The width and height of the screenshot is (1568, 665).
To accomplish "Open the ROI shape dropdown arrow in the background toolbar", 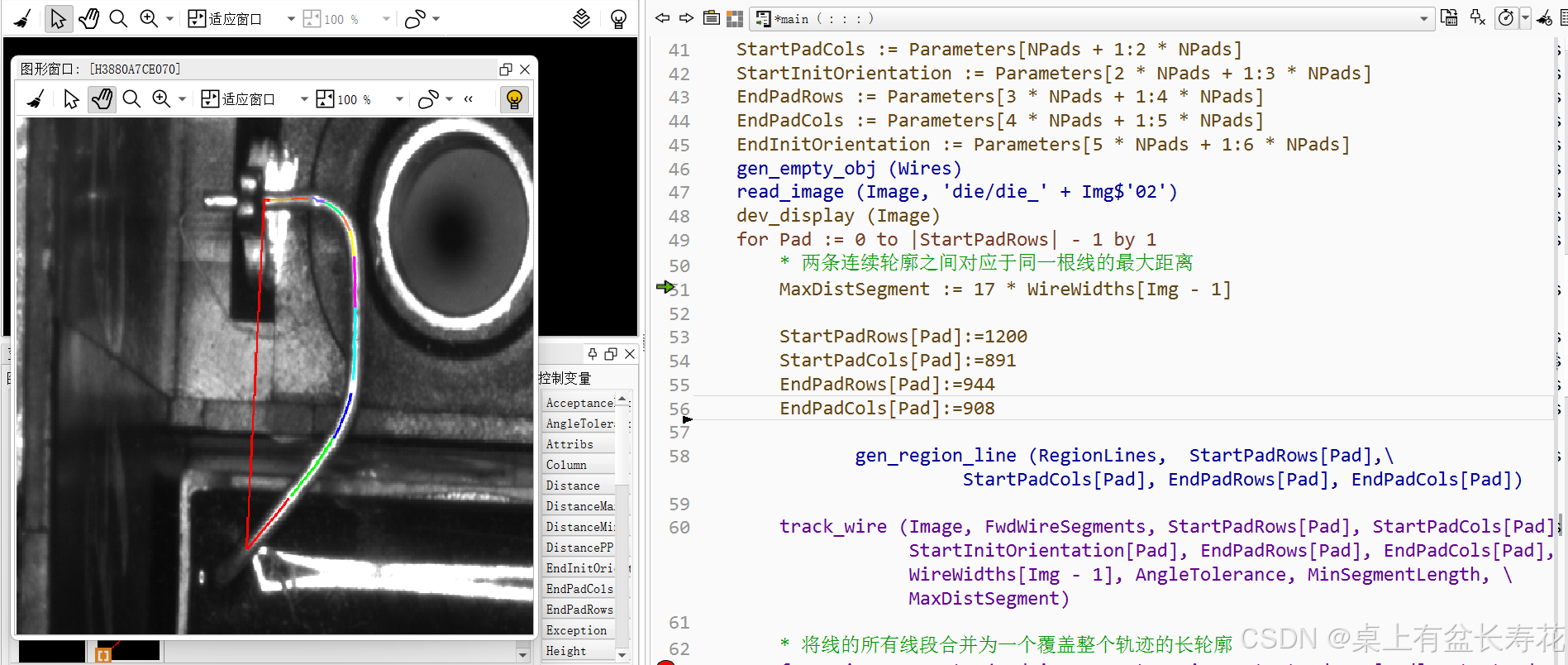I will 436,18.
